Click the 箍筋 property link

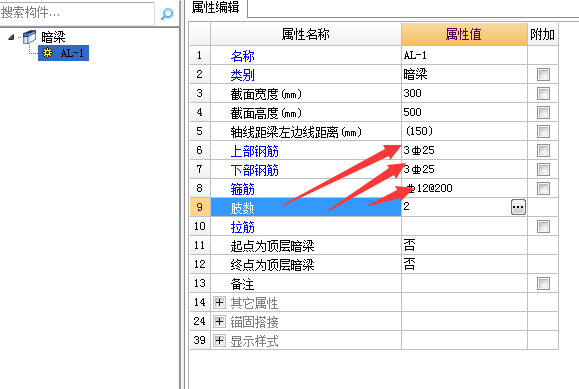point(243,189)
